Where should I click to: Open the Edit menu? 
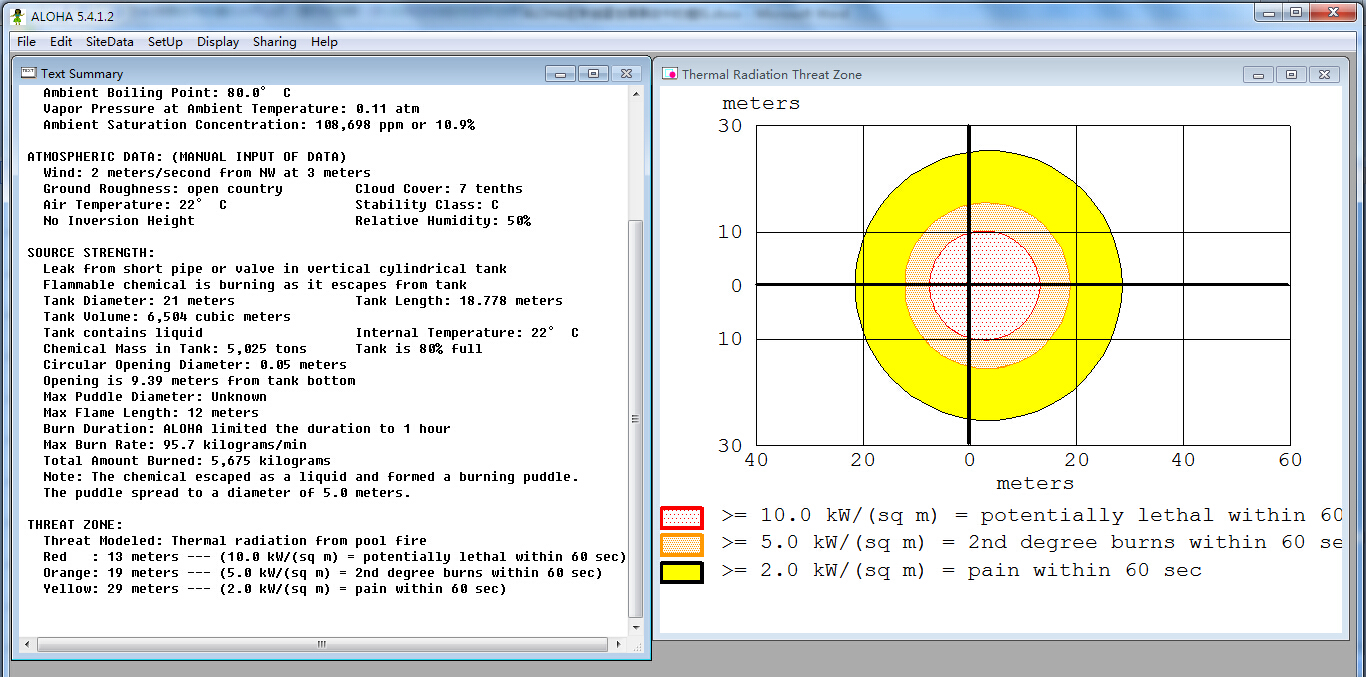pyautogui.click(x=61, y=42)
